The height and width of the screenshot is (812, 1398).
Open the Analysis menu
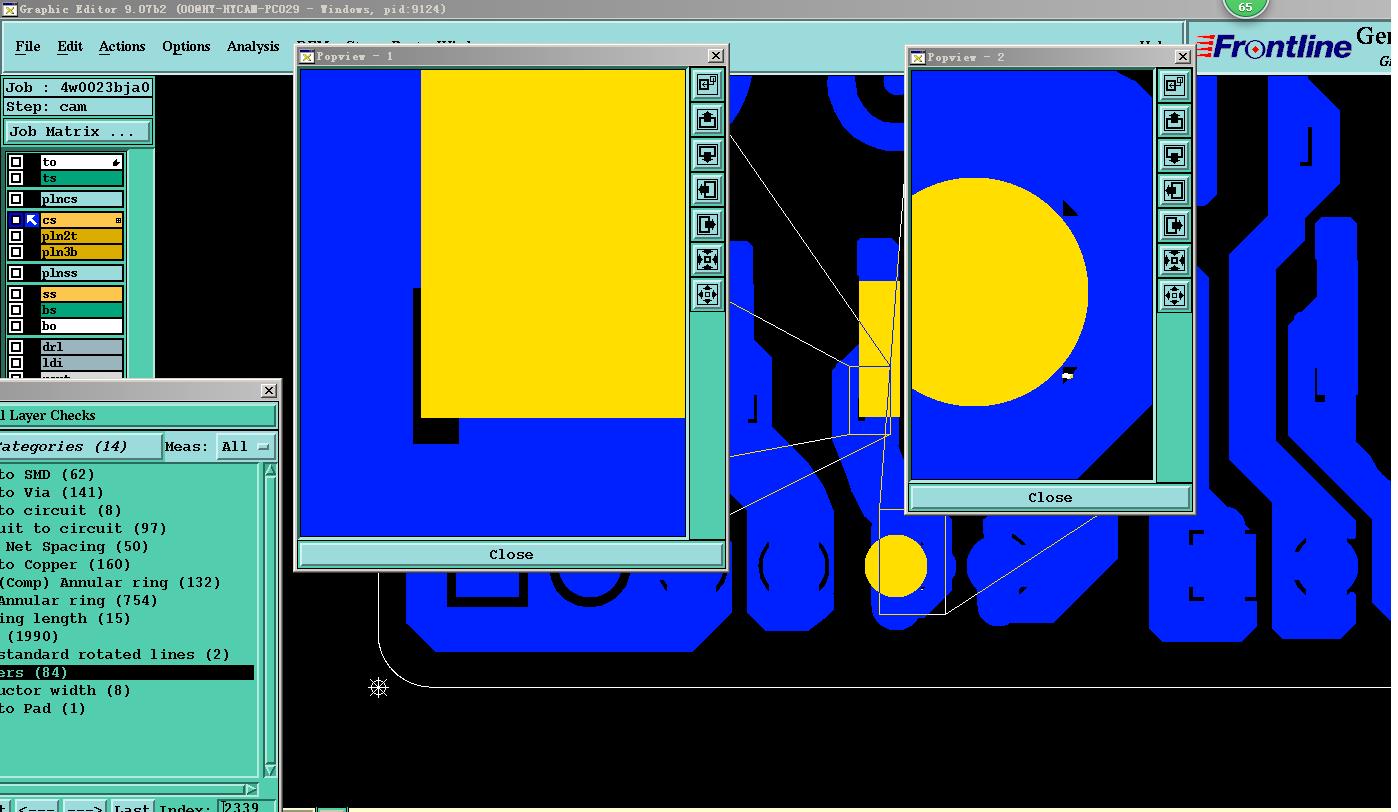253,46
